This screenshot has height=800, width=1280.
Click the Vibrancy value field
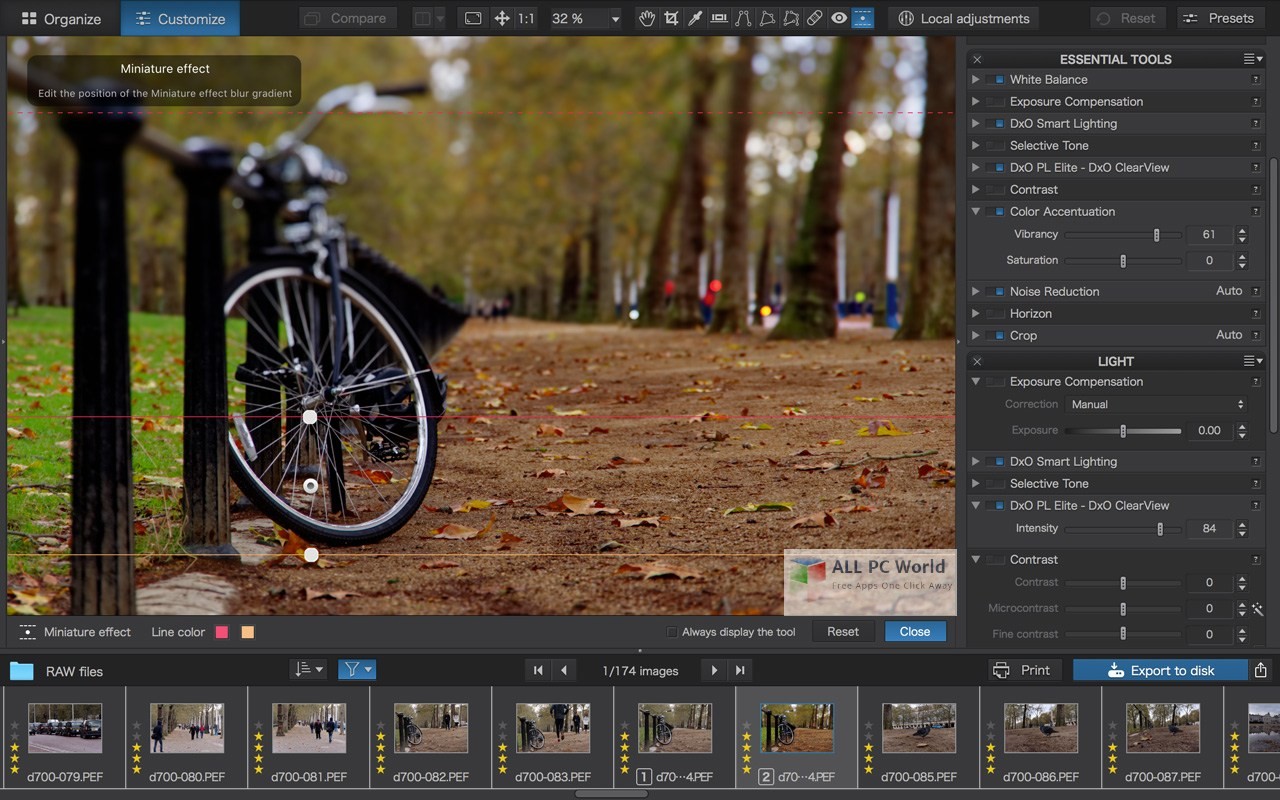tap(1210, 234)
